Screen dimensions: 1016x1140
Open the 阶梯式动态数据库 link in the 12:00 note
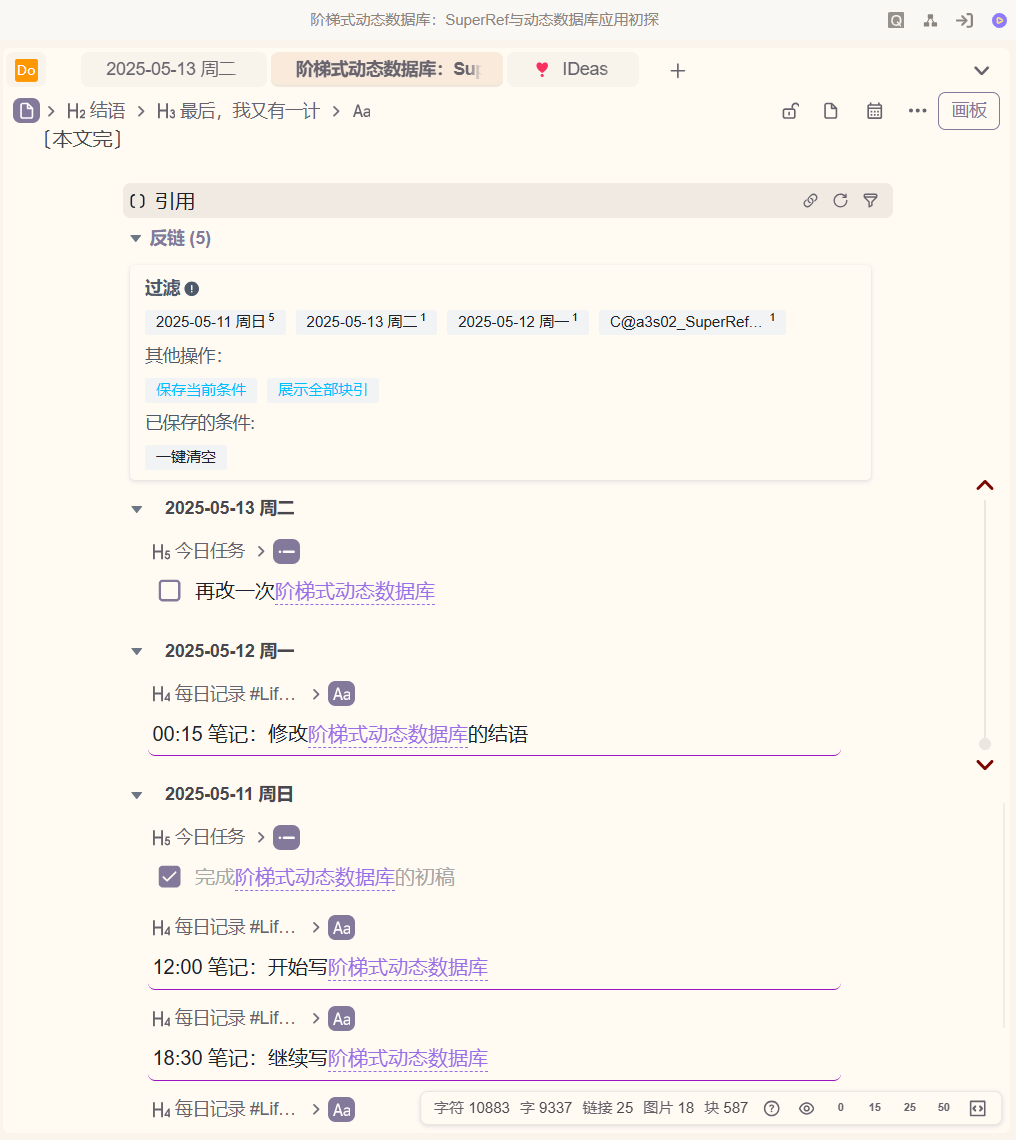[x=407, y=967]
